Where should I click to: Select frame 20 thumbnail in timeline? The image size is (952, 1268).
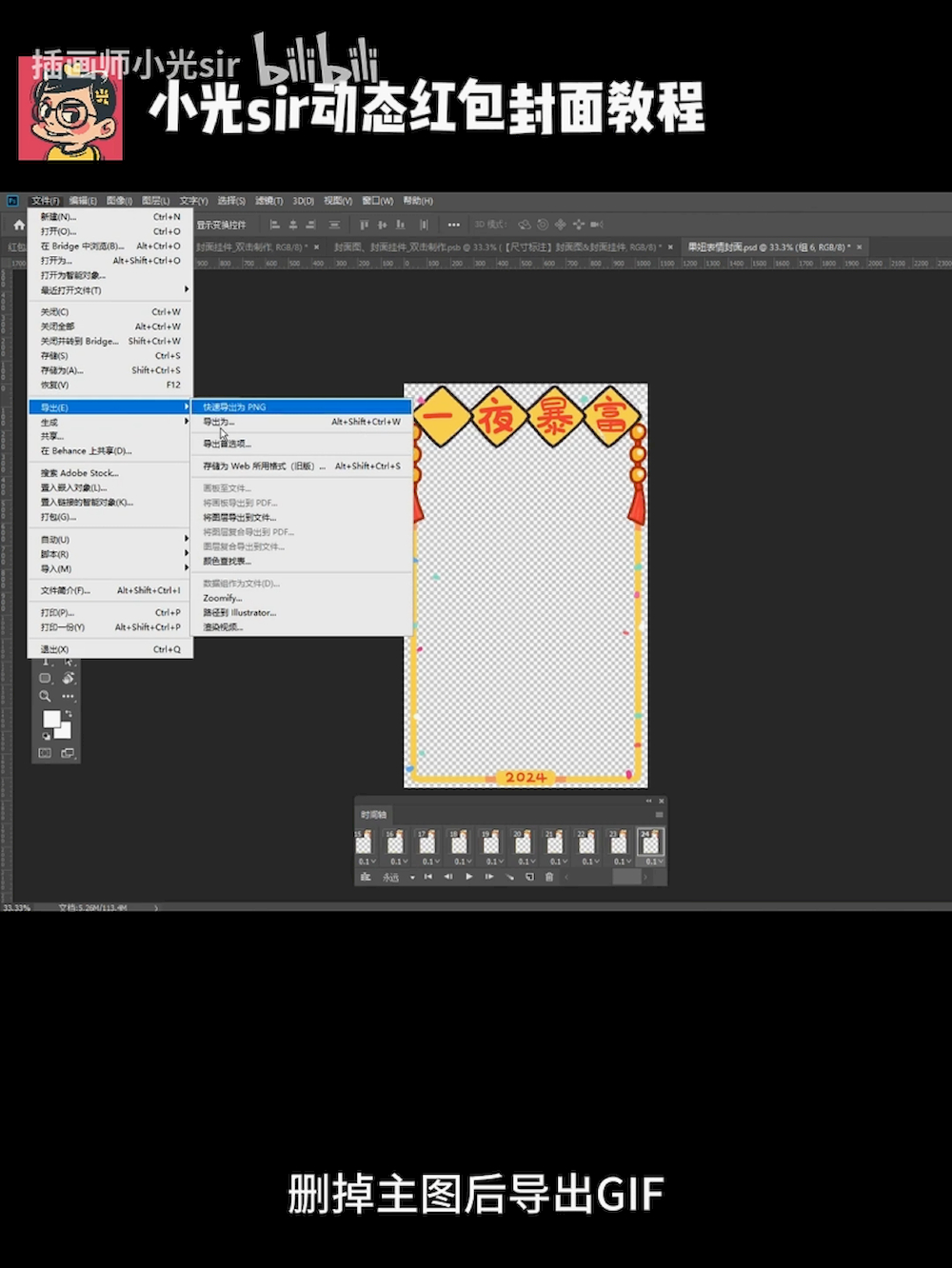click(523, 842)
